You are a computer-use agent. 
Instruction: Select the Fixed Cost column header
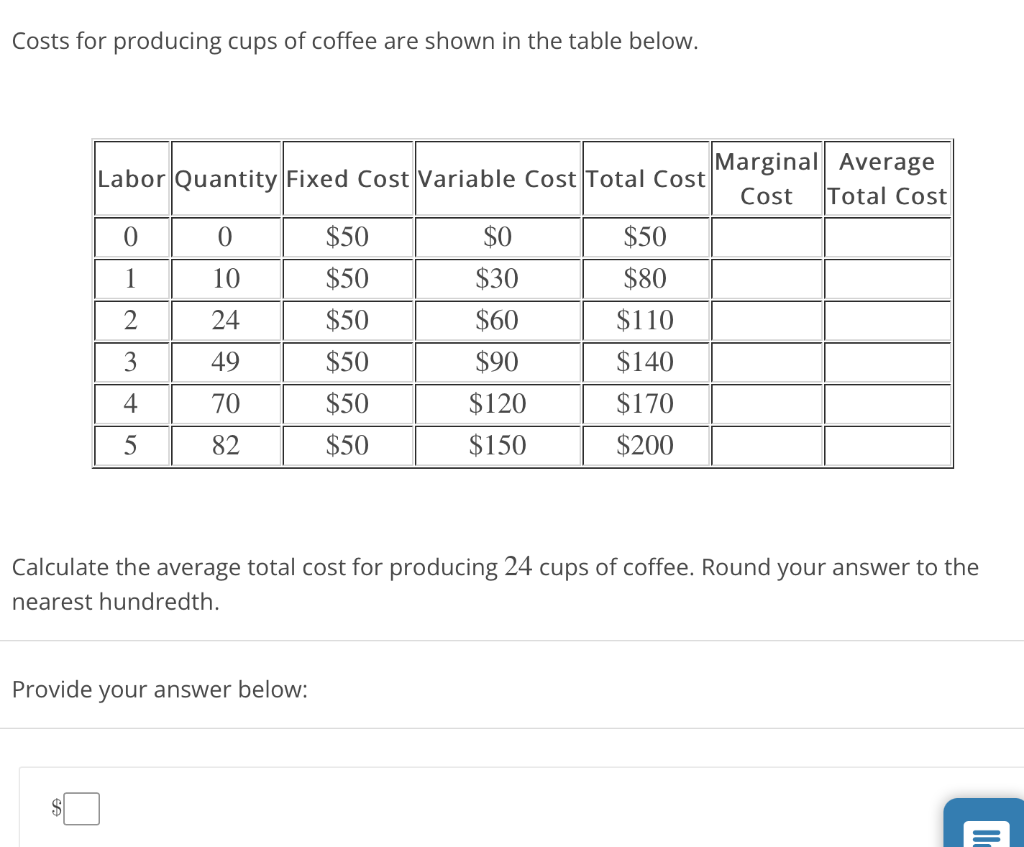pyautogui.click(x=348, y=179)
